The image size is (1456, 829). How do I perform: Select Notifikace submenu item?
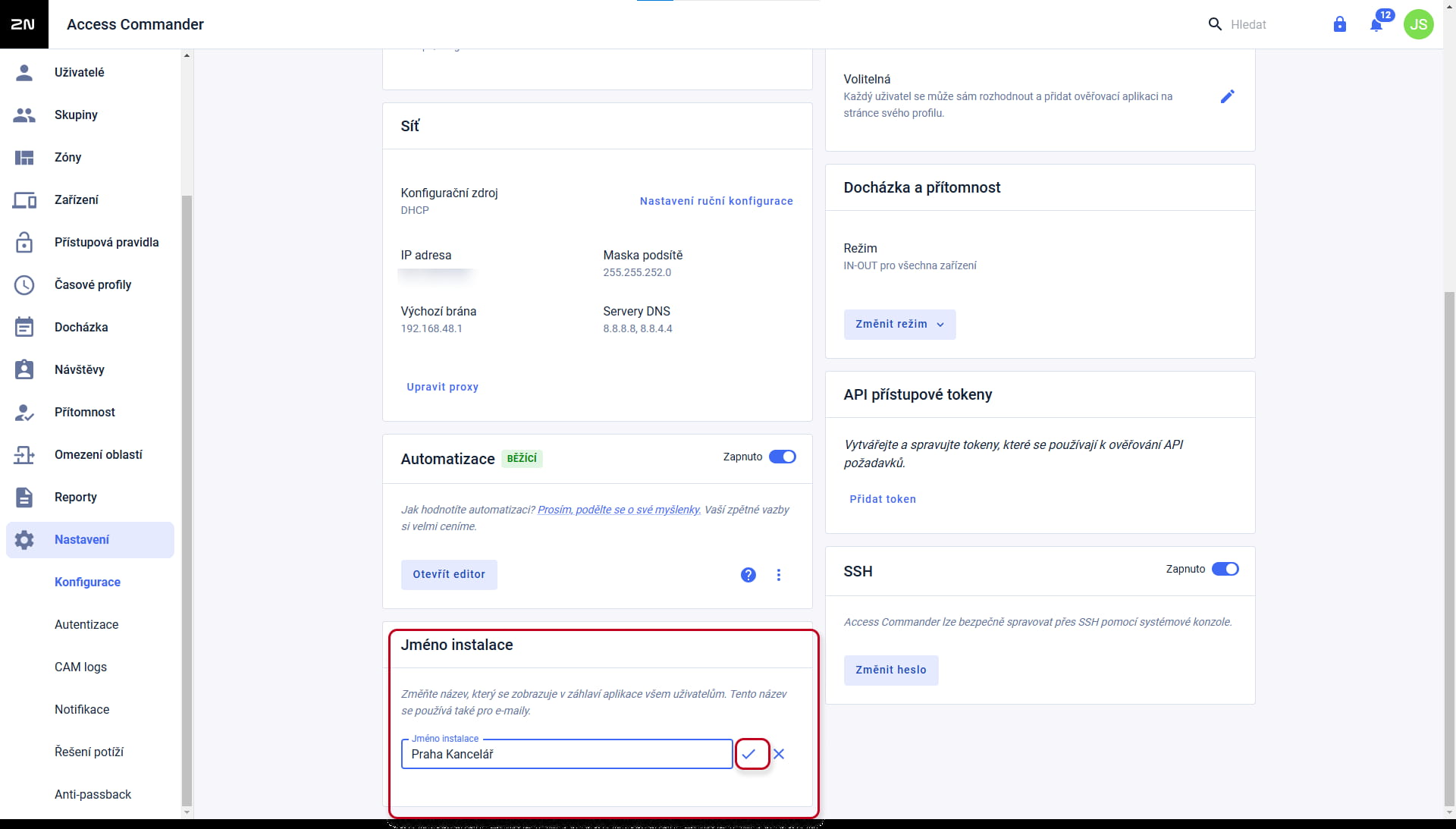point(82,709)
